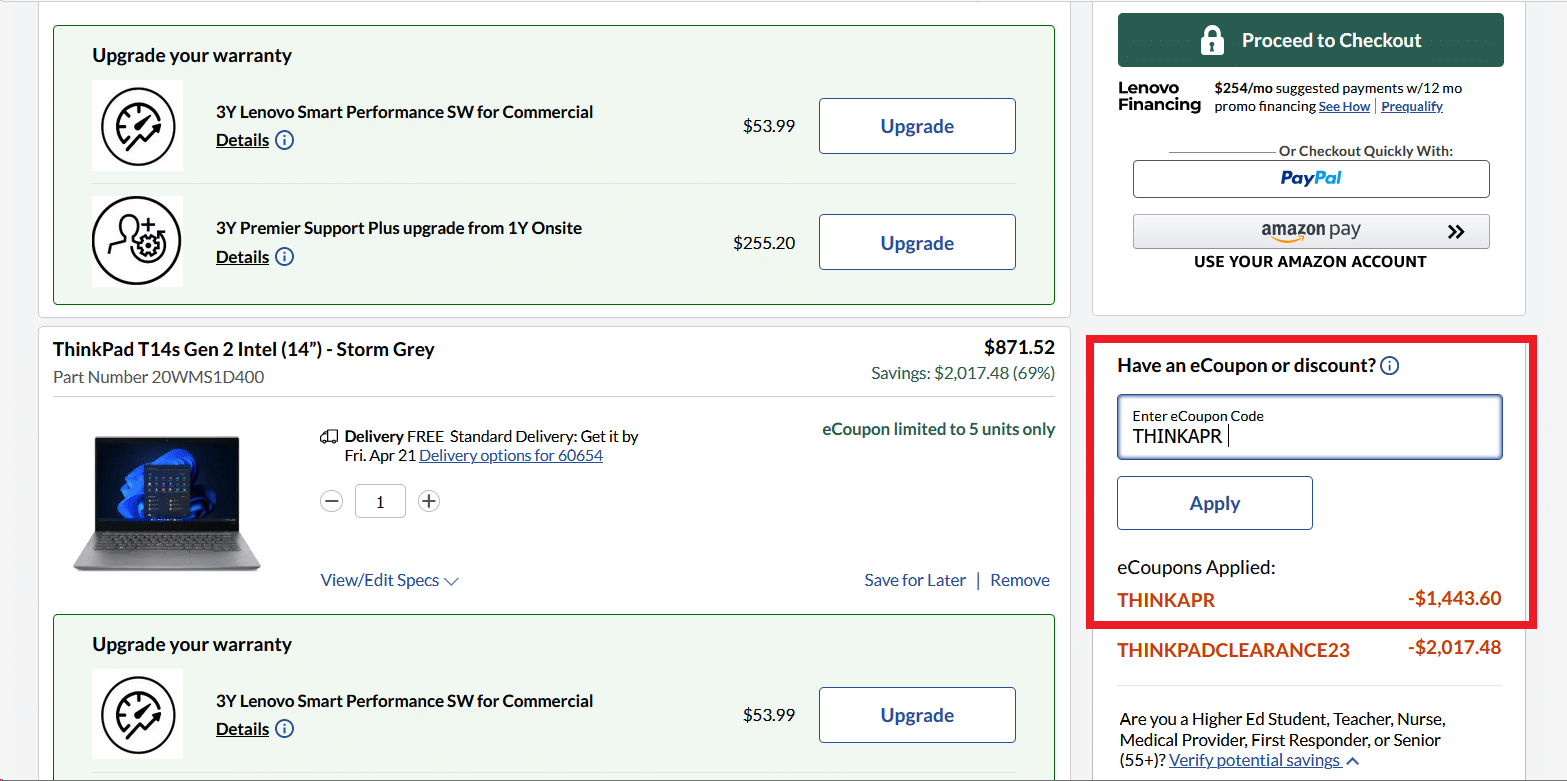The height and width of the screenshot is (781, 1567).
Task: Click the person-with-gear icon for Premier Support Plus
Action: [137, 241]
